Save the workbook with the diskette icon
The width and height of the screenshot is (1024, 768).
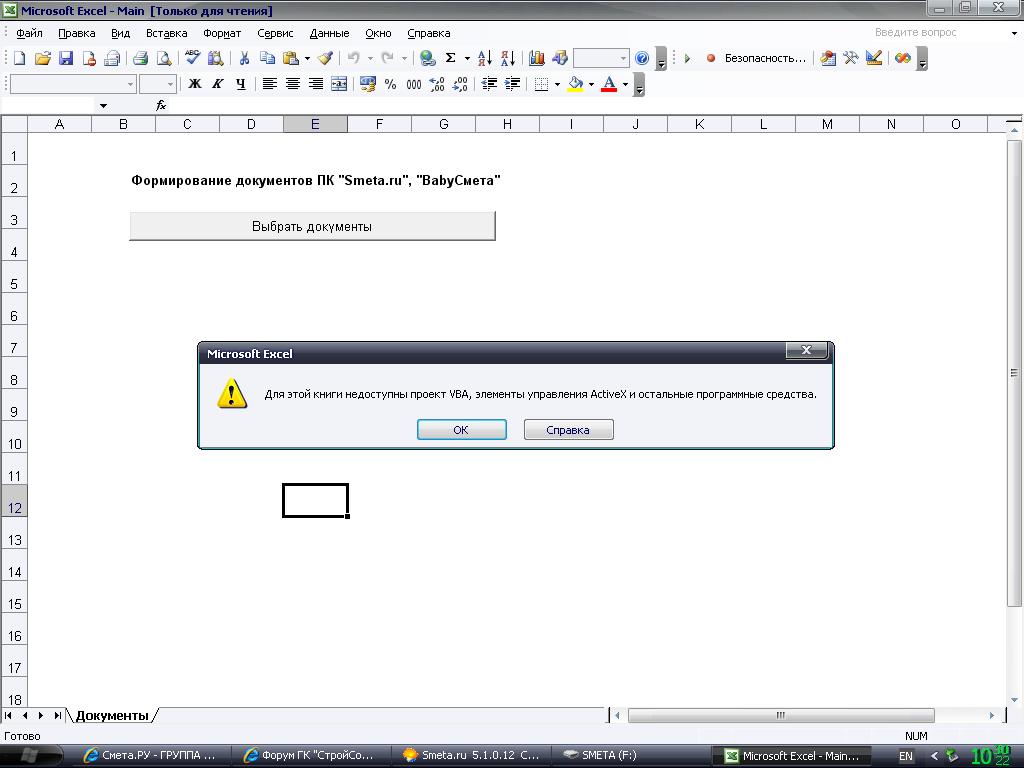click(x=65, y=58)
